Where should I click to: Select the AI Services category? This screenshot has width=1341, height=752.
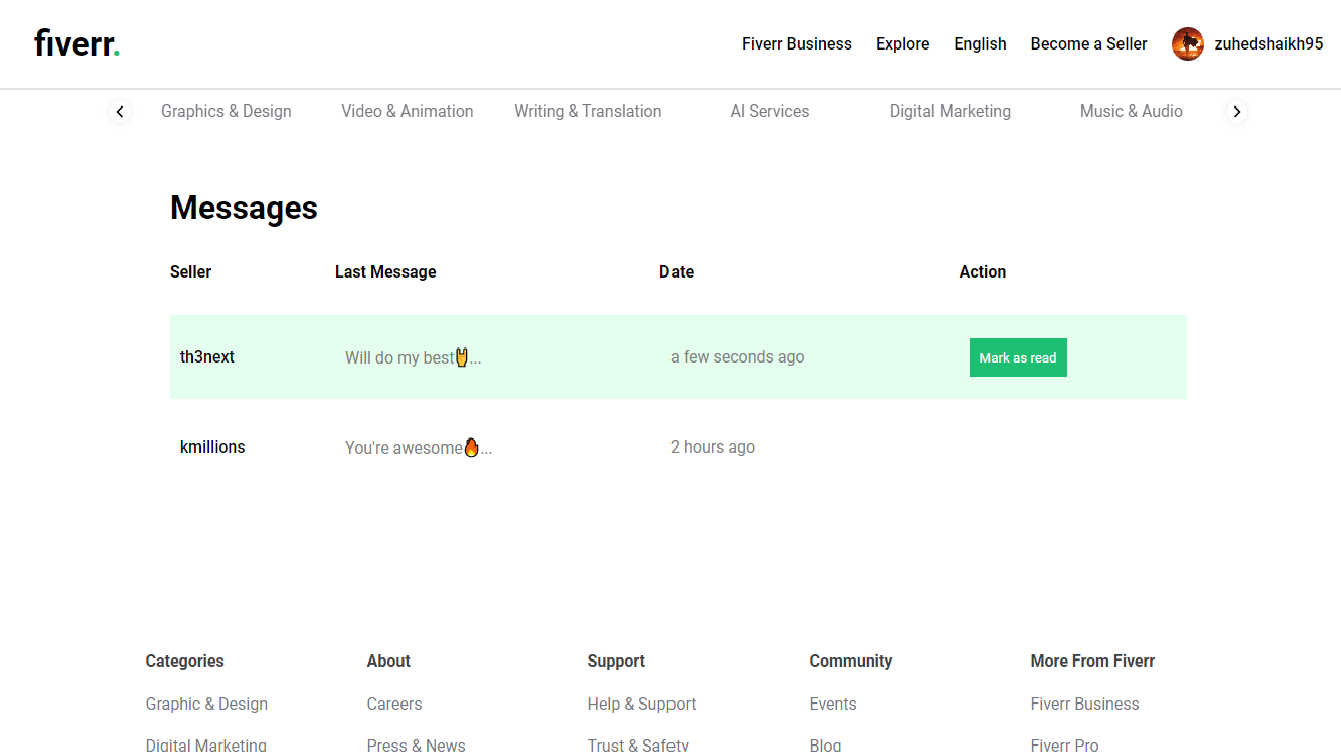(x=770, y=111)
